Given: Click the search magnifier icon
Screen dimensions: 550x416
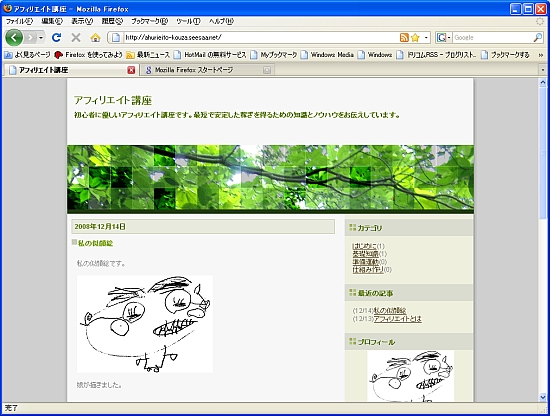Looking at the screenshot, I should click(x=538, y=38).
